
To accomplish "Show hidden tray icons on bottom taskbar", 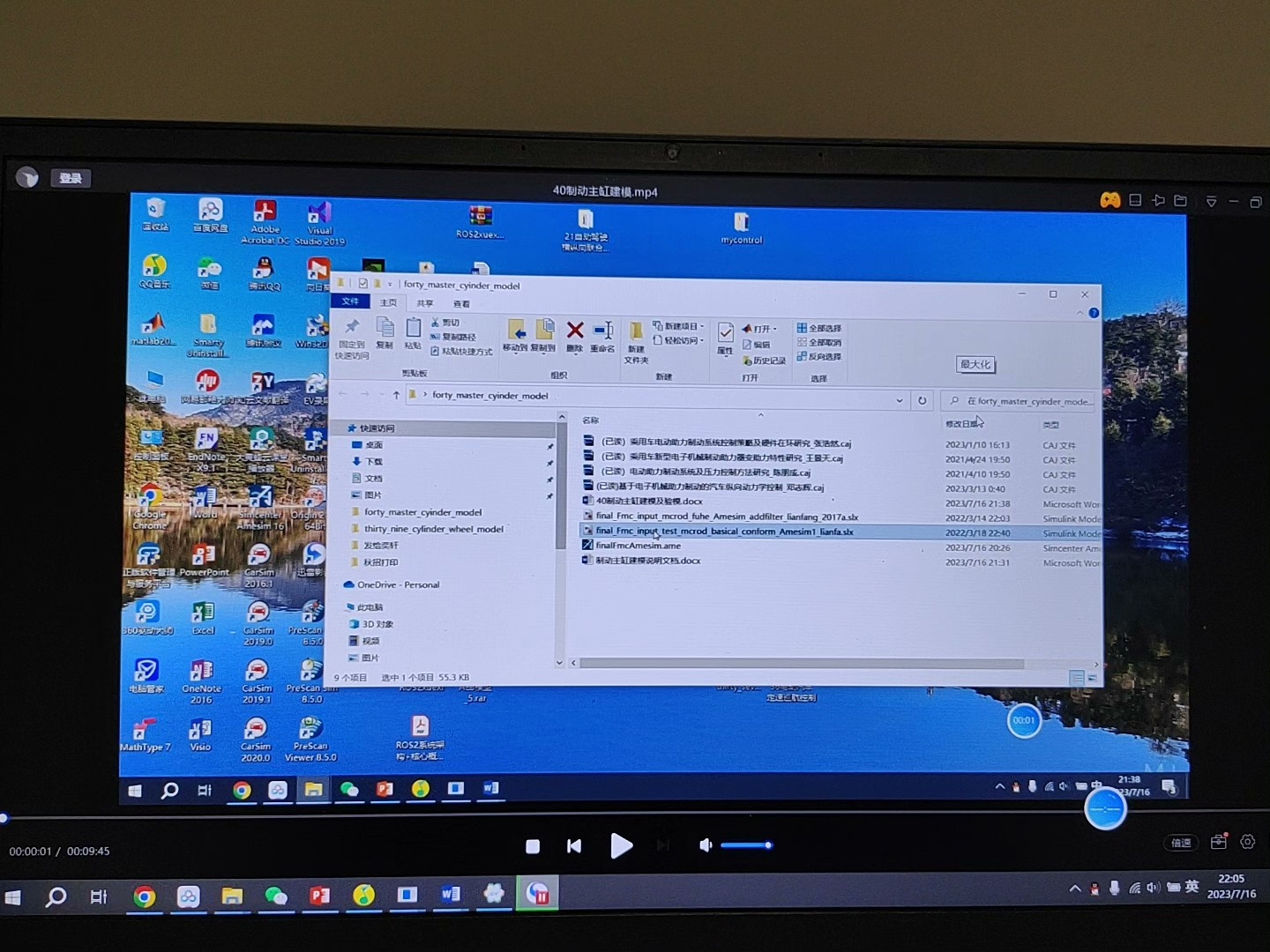I will click(1074, 888).
